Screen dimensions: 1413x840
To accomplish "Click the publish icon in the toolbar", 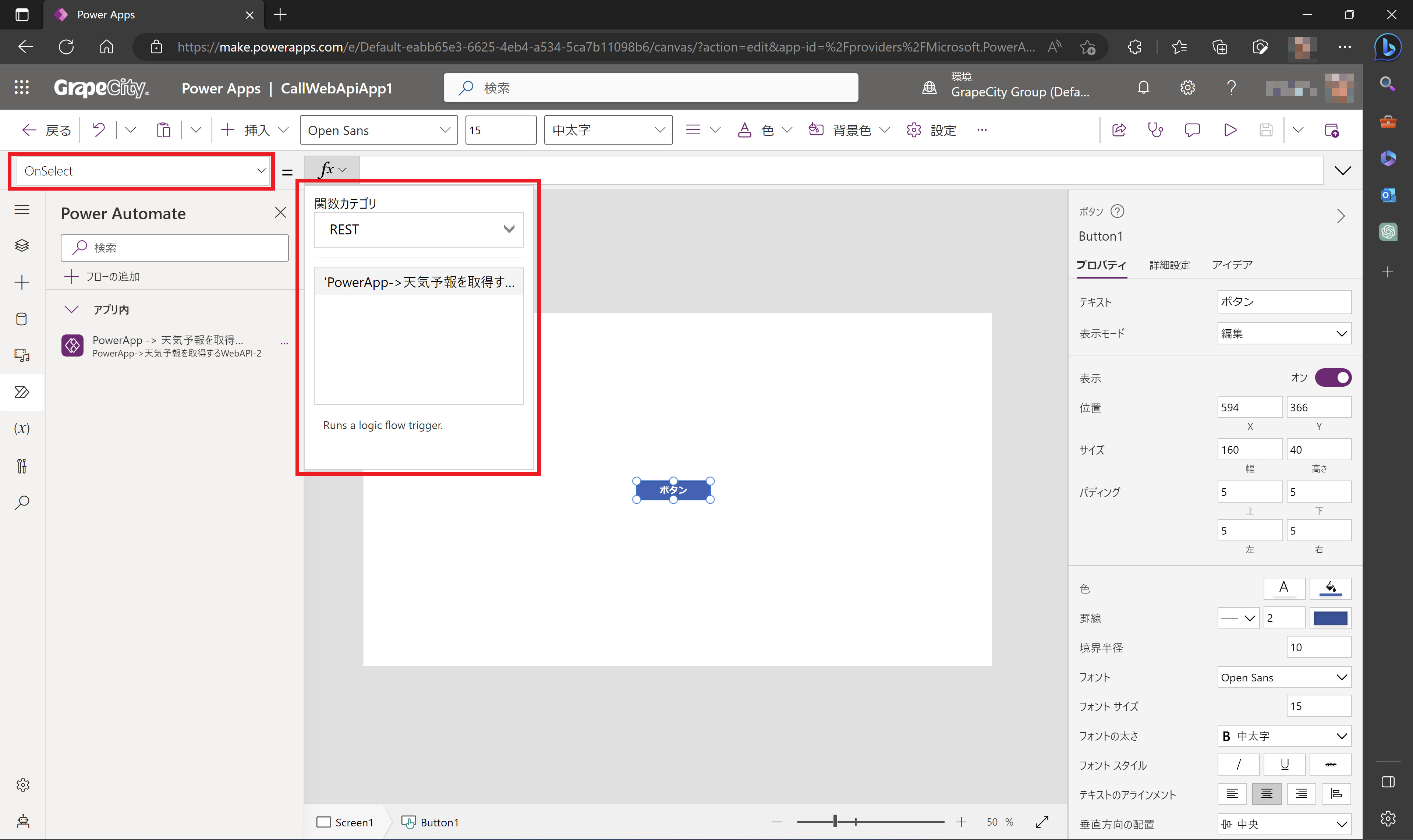I will point(1332,130).
